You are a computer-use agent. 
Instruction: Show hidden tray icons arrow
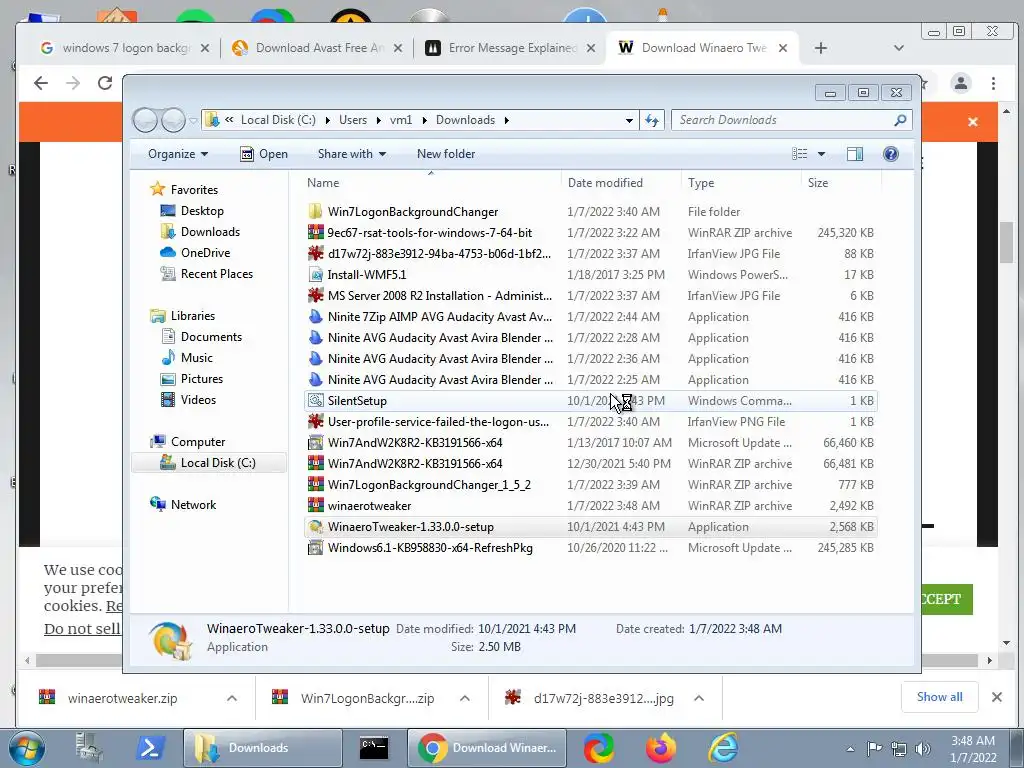(x=850, y=749)
